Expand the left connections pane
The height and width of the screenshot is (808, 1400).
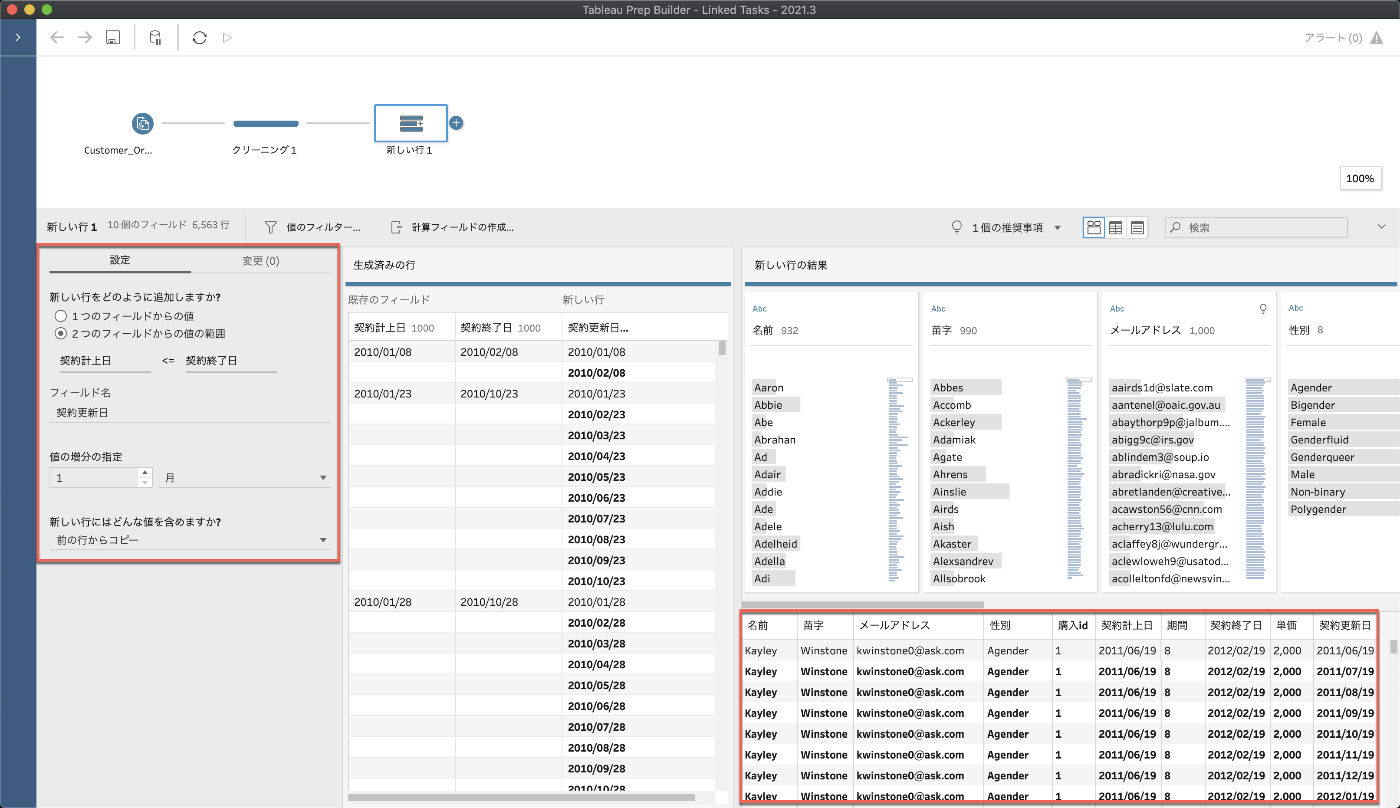pyautogui.click(x=18, y=37)
